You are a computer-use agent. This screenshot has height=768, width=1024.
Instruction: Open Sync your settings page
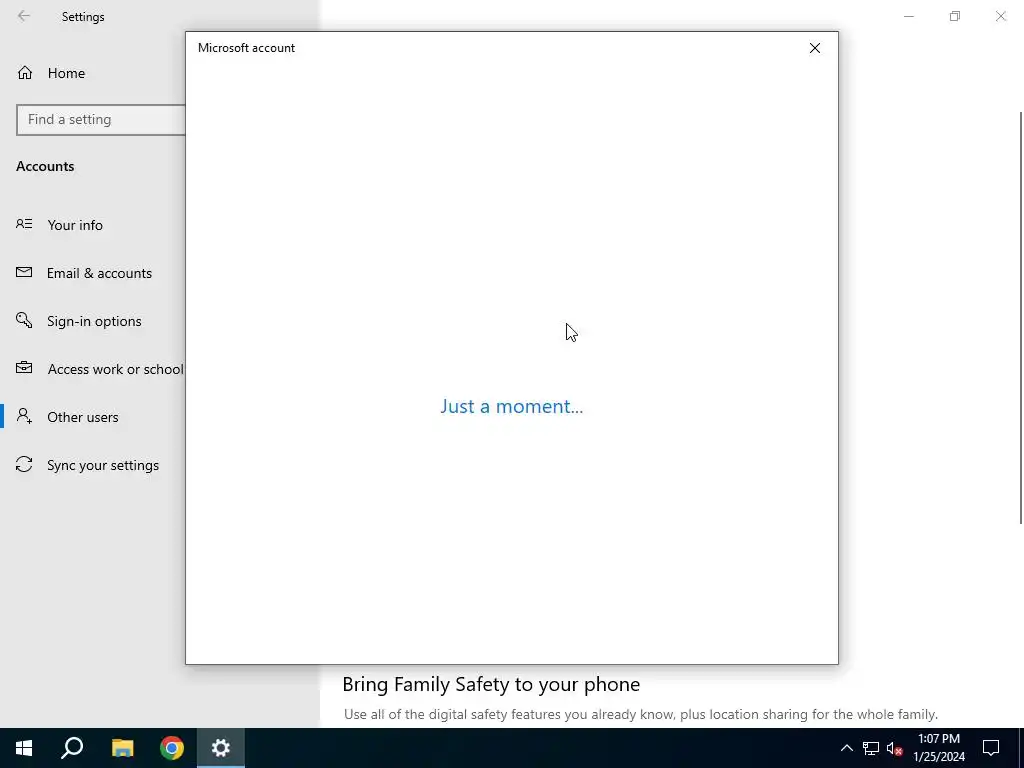pos(103,466)
